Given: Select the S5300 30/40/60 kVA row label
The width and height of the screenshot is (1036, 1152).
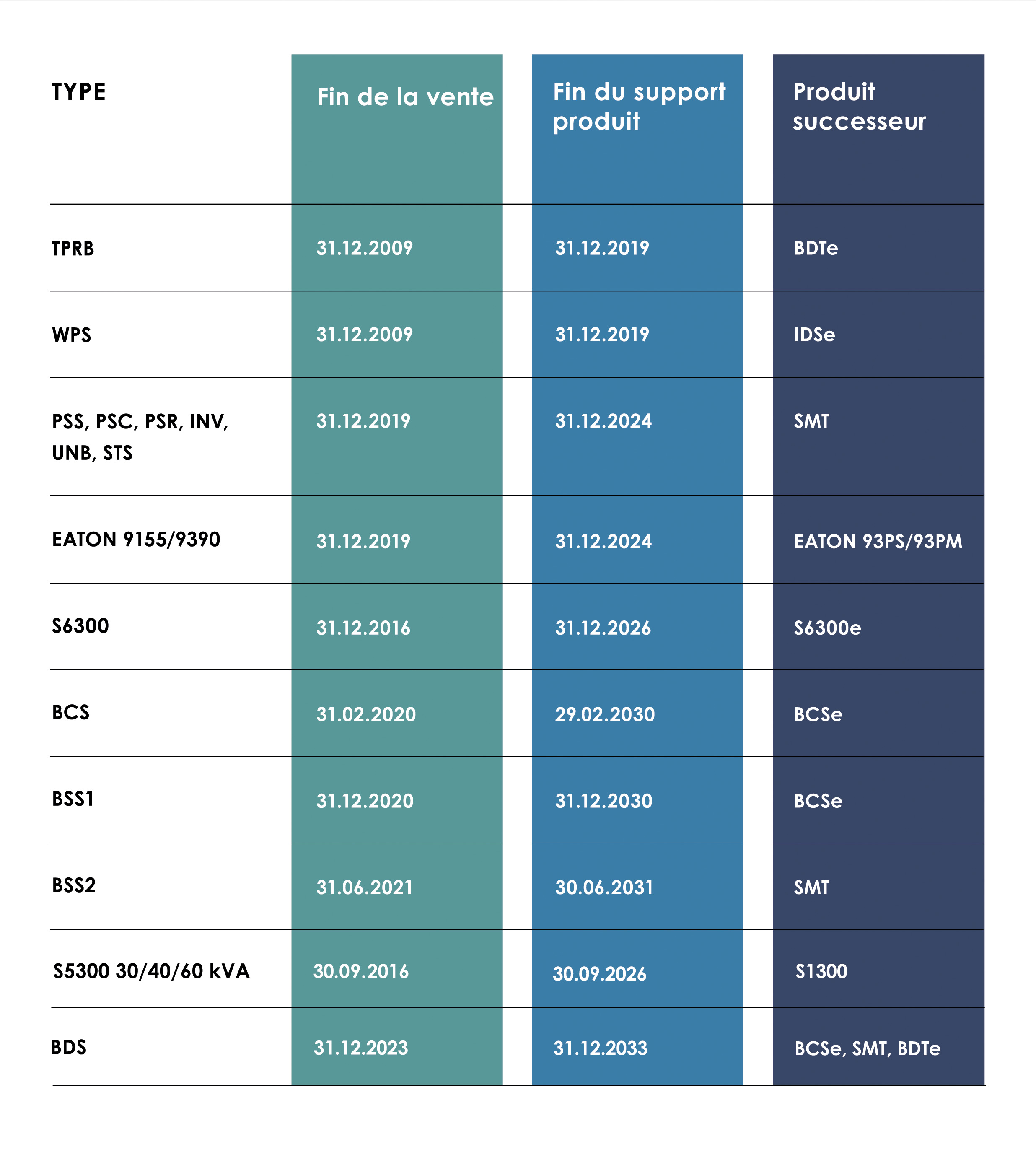Looking at the screenshot, I should click(151, 971).
